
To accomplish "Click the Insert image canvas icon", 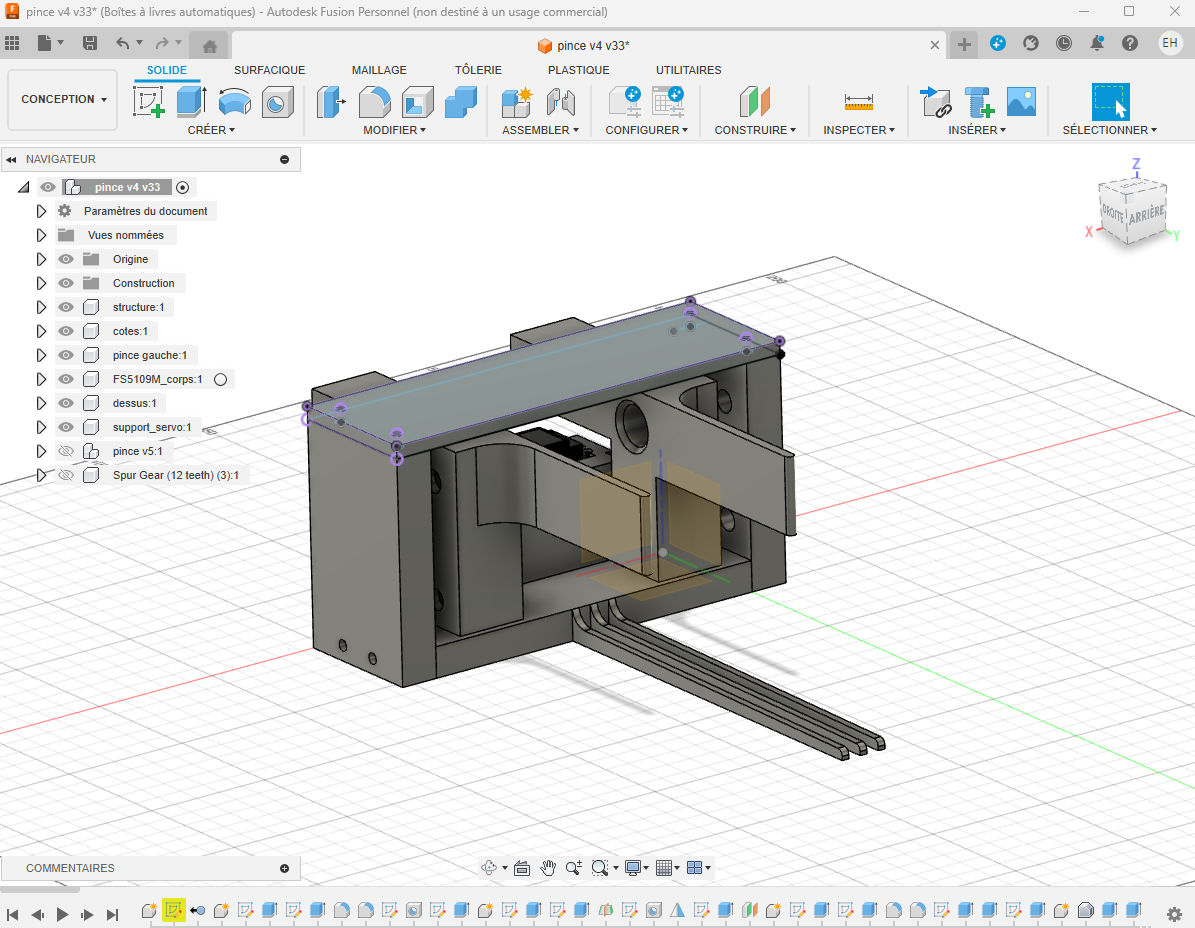I will 1021,102.
